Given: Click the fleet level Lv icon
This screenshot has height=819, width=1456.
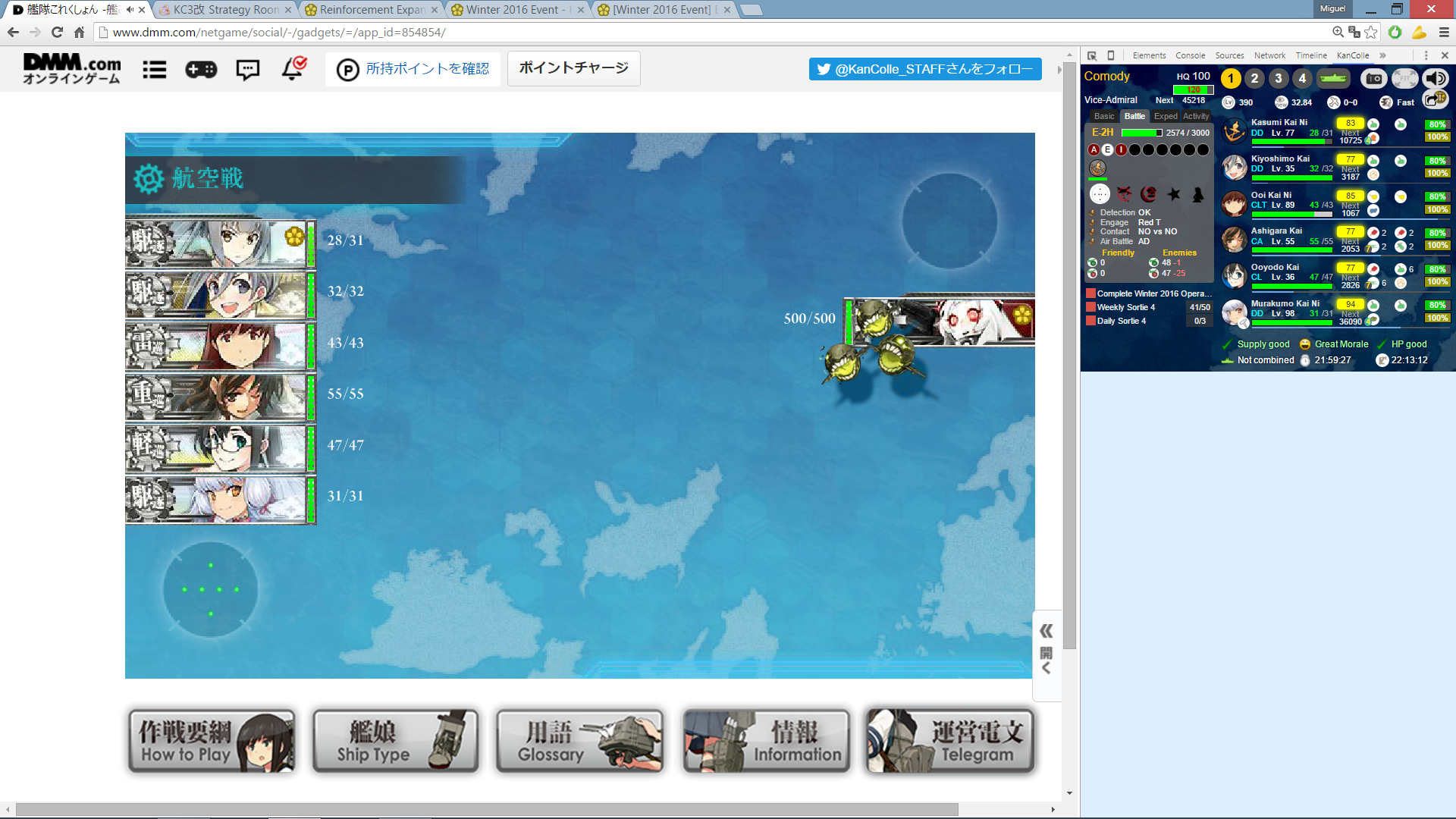Looking at the screenshot, I should [x=1228, y=102].
